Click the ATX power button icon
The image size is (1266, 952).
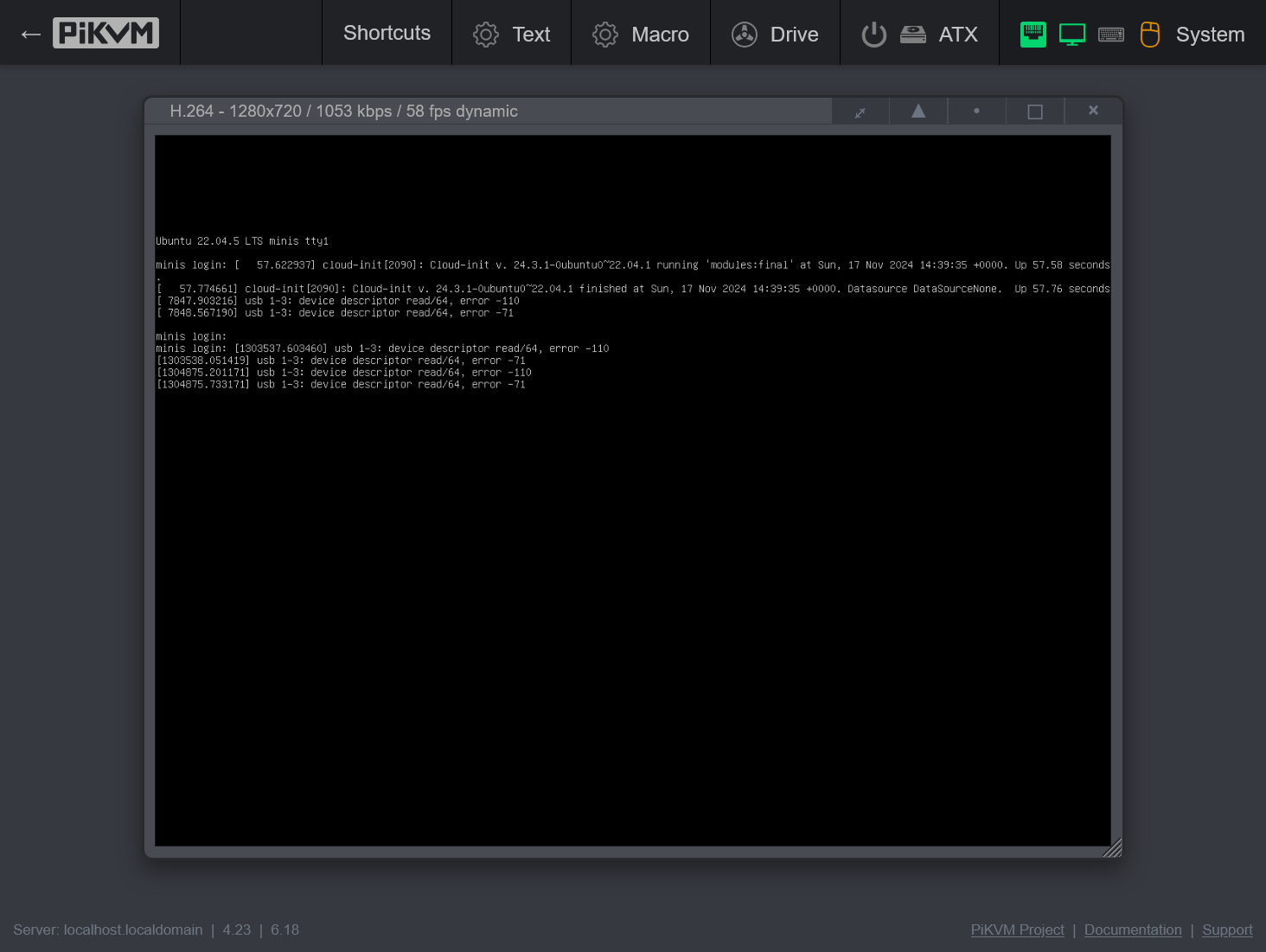(x=873, y=35)
